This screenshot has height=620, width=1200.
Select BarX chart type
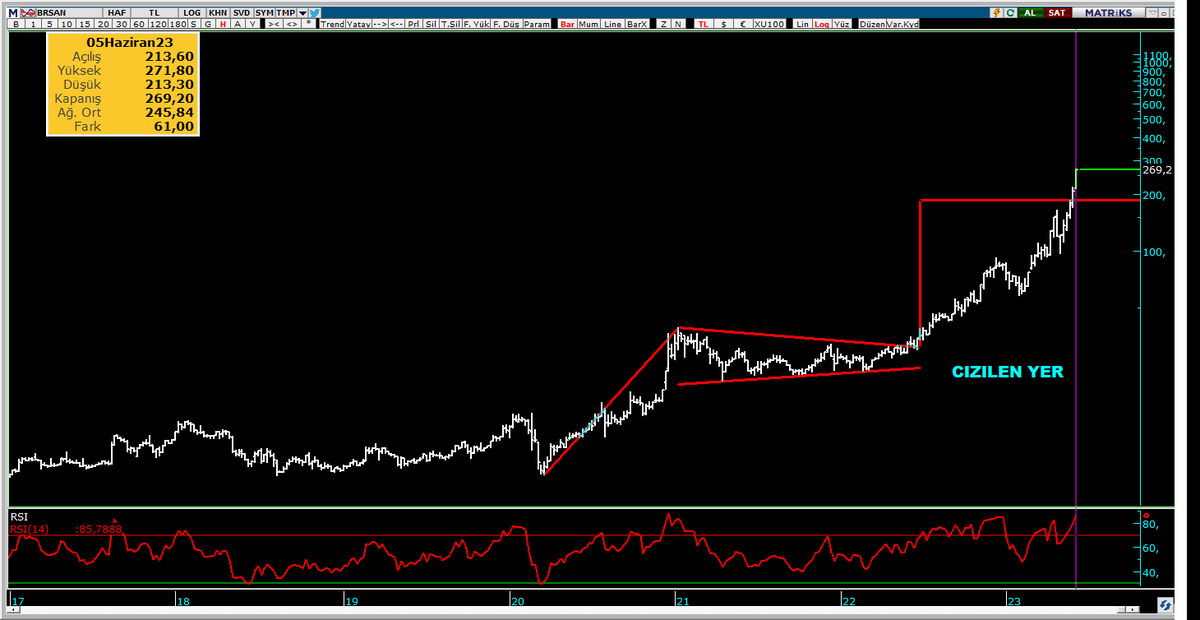[x=637, y=24]
